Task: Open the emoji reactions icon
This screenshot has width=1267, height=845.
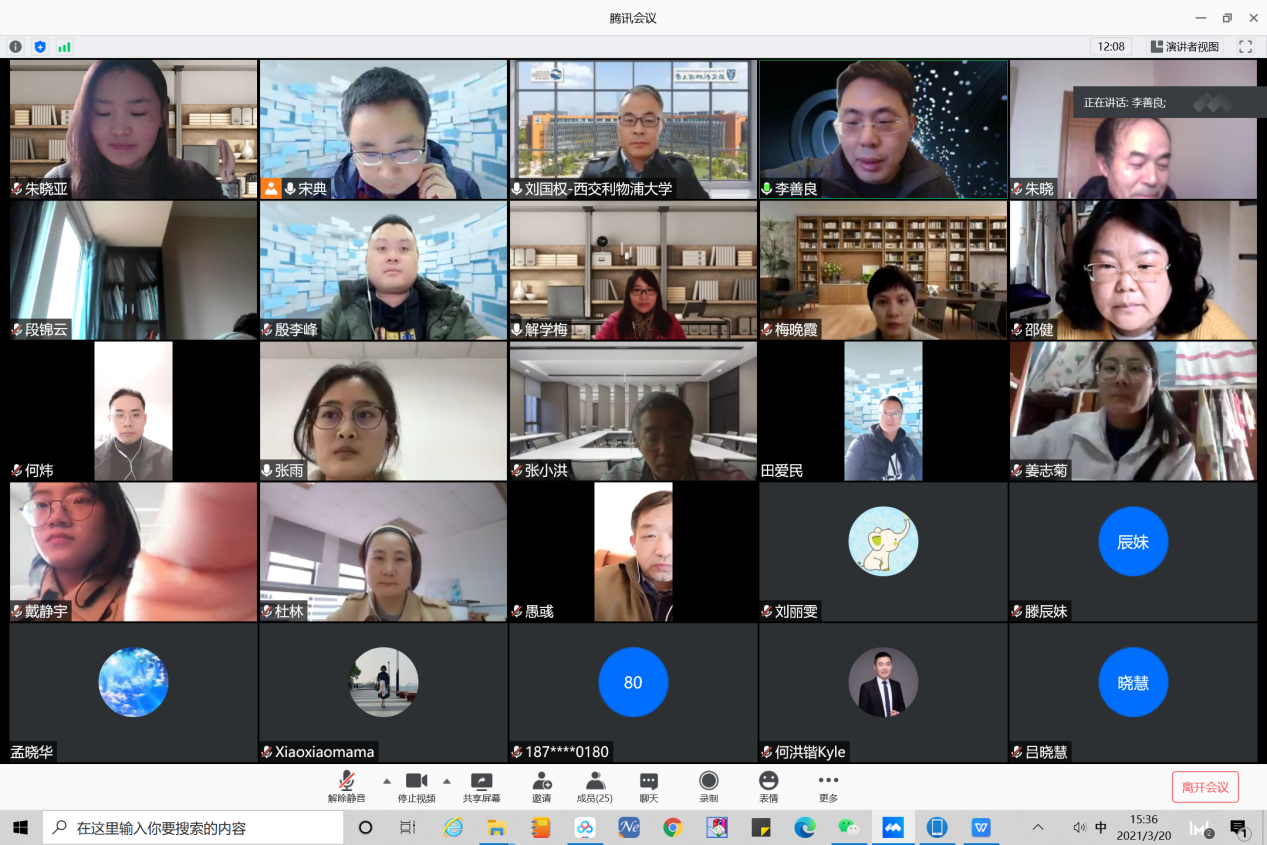Action: (768, 786)
